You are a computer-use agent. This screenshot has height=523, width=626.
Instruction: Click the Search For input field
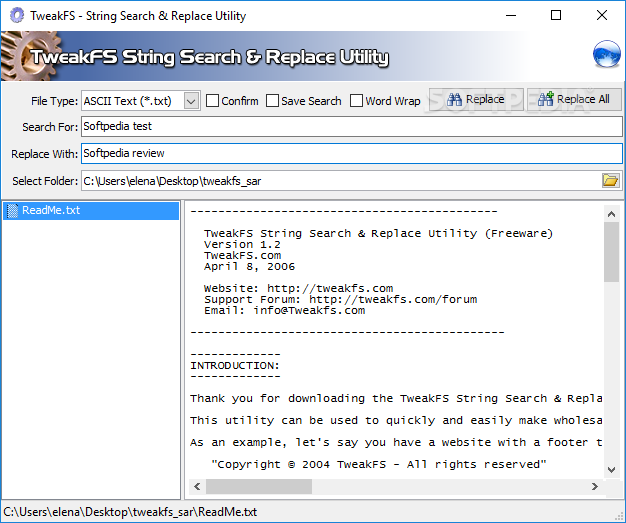coord(351,127)
